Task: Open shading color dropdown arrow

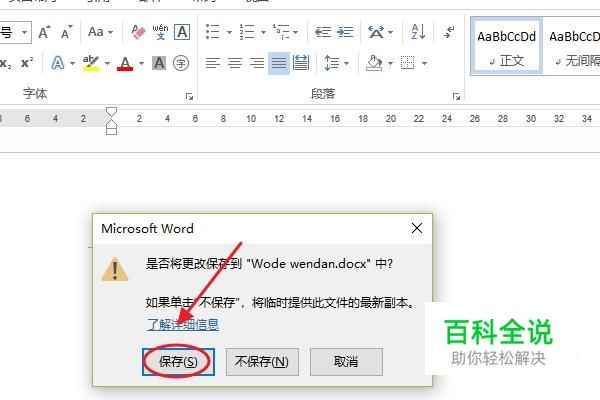Action: [390, 63]
